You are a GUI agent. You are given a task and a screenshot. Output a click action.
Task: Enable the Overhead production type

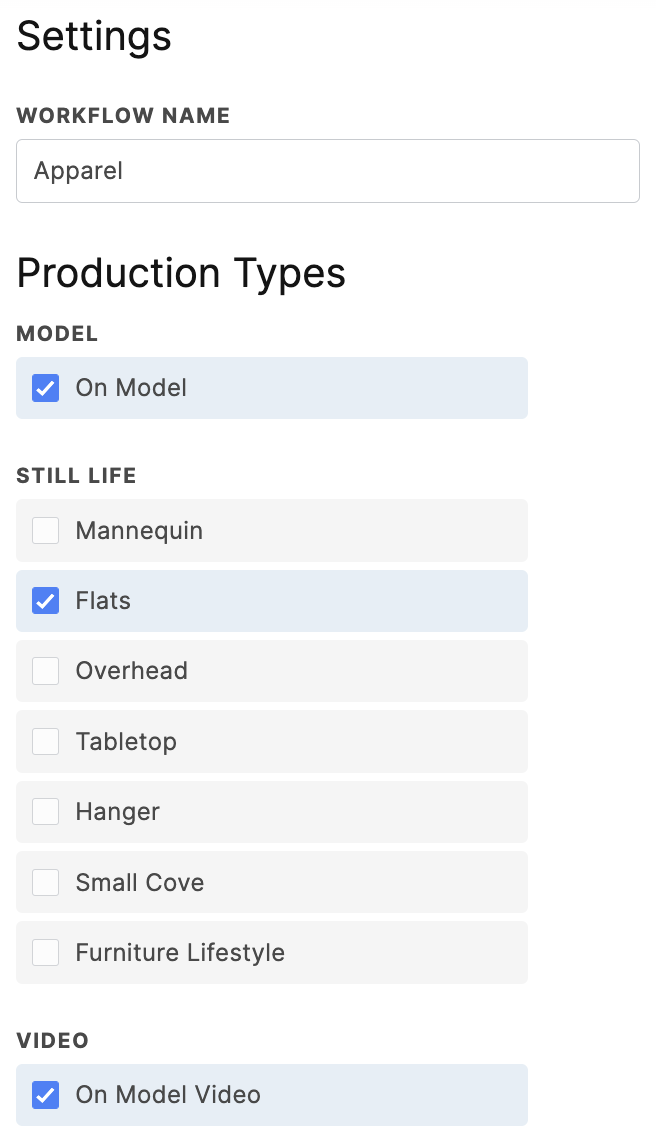pos(45,671)
